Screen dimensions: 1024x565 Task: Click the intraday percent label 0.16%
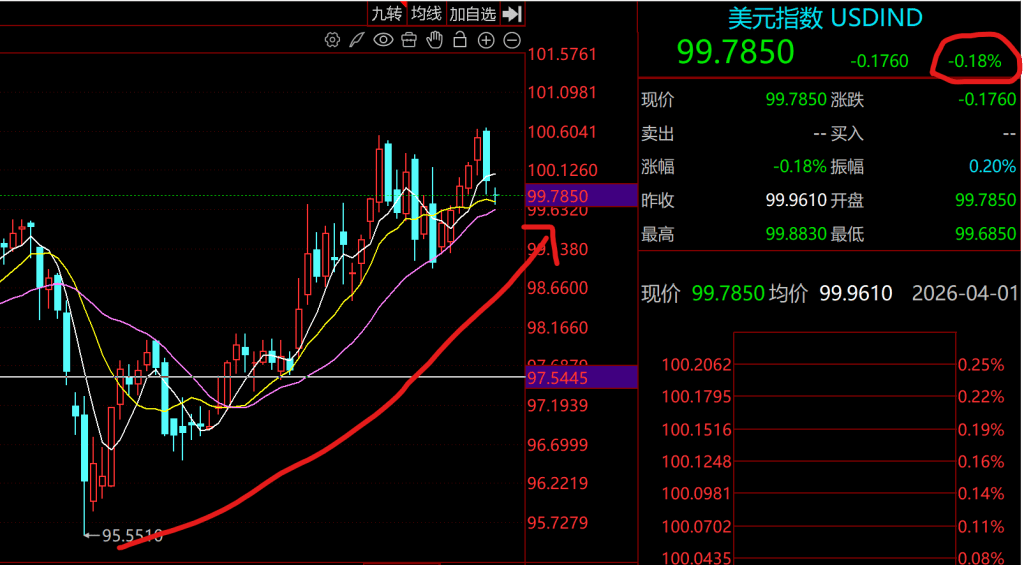tap(981, 462)
